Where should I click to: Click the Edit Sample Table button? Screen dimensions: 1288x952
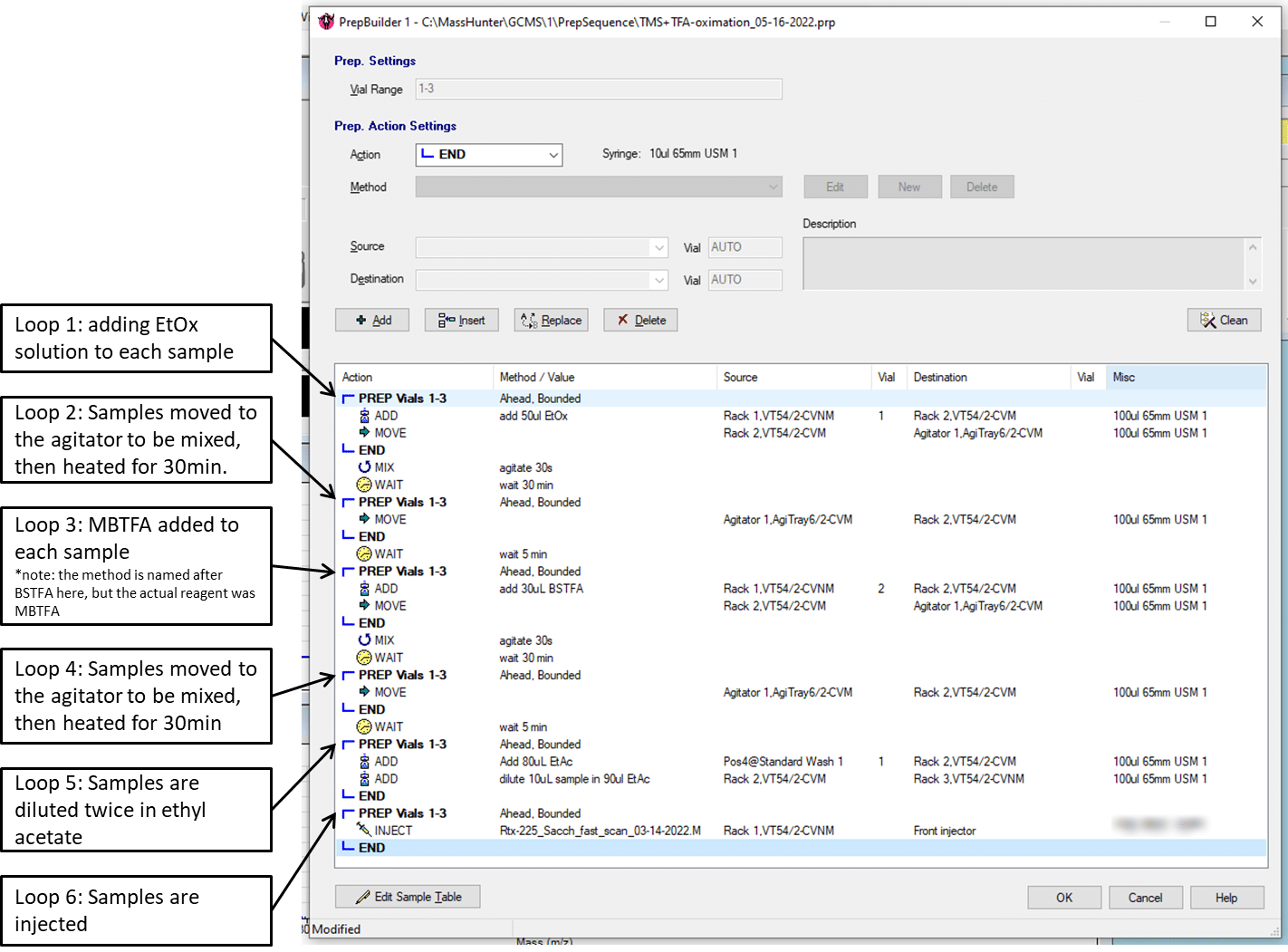coord(408,896)
